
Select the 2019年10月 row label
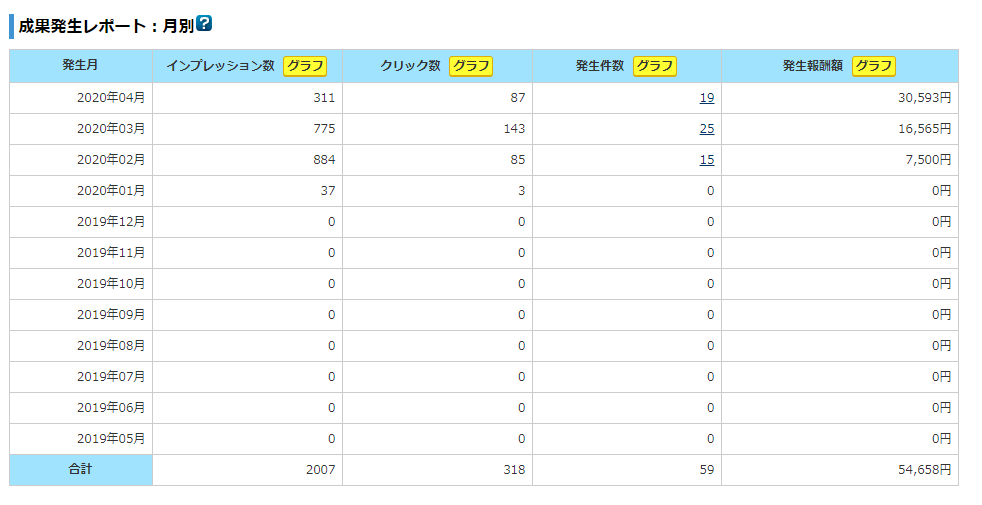coord(111,284)
